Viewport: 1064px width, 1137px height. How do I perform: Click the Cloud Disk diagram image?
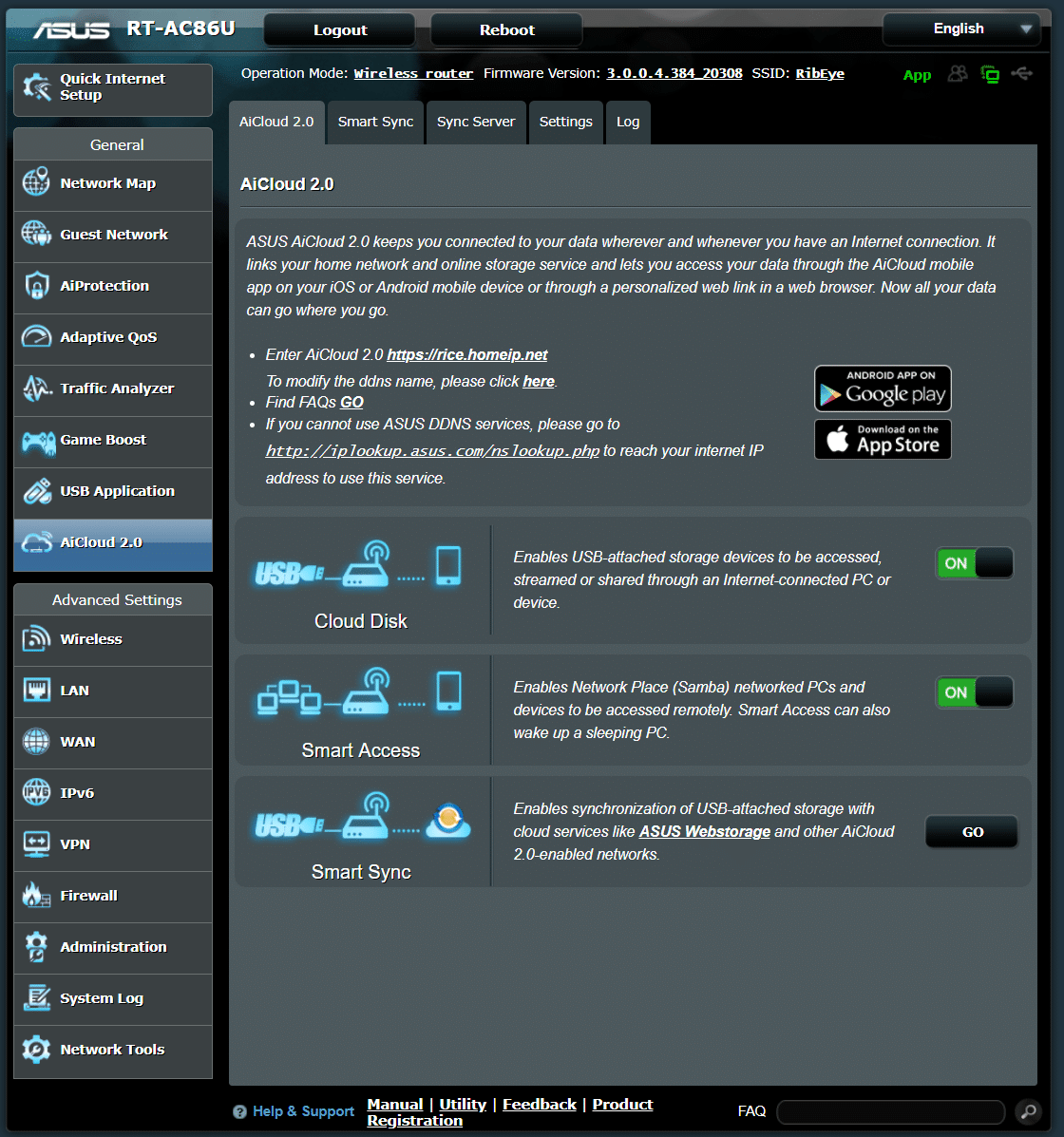pyautogui.click(x=357, y=565)
